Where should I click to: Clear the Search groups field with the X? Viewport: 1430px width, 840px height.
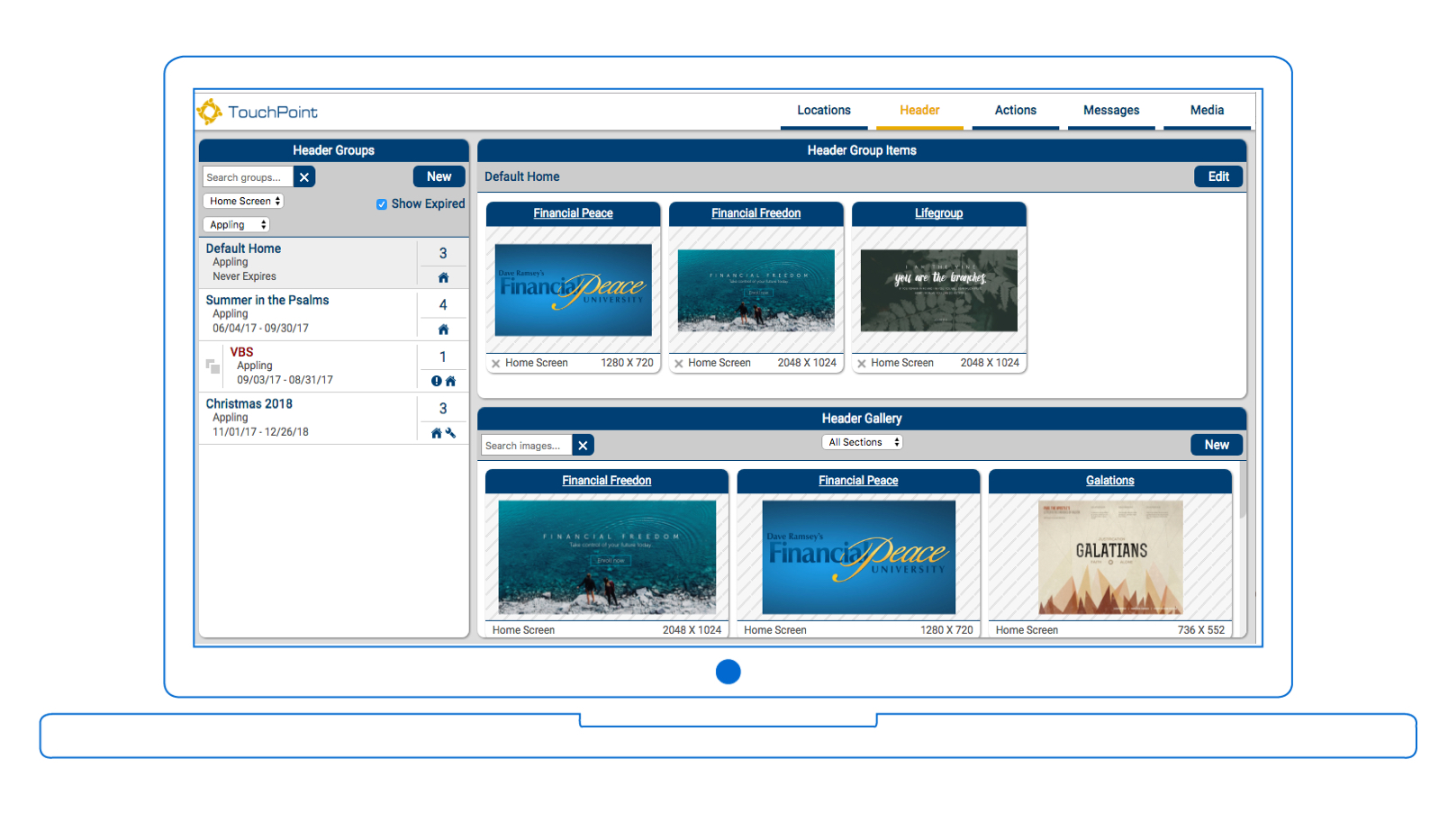[304, 177]
